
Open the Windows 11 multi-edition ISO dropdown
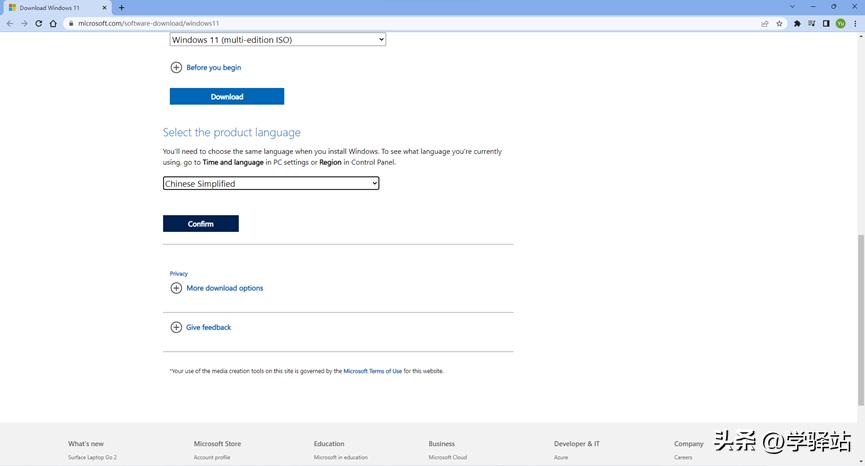[277, 40]
